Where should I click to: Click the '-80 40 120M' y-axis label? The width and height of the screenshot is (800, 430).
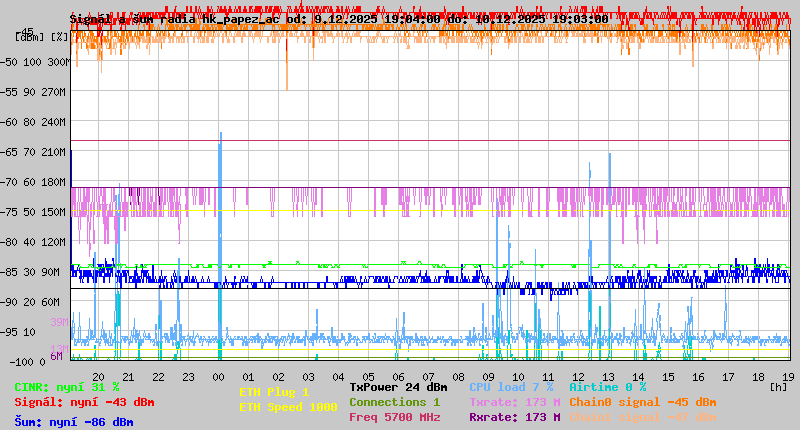point(35,242)
